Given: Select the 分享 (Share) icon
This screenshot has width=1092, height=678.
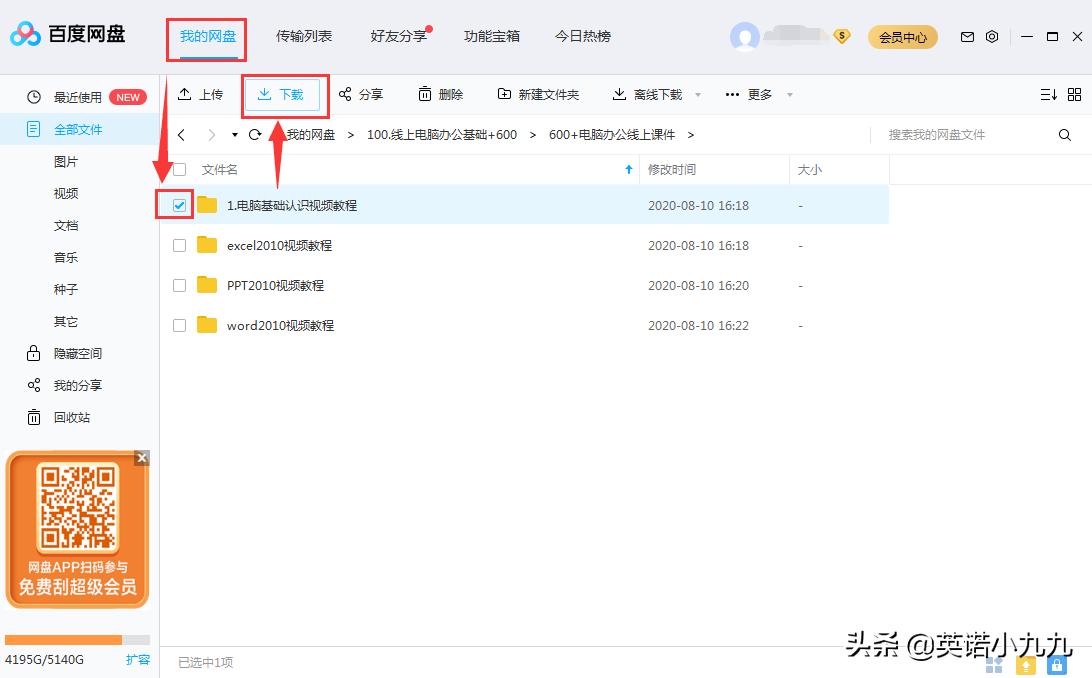Looking at the screenshot, I should coord(361,95).
